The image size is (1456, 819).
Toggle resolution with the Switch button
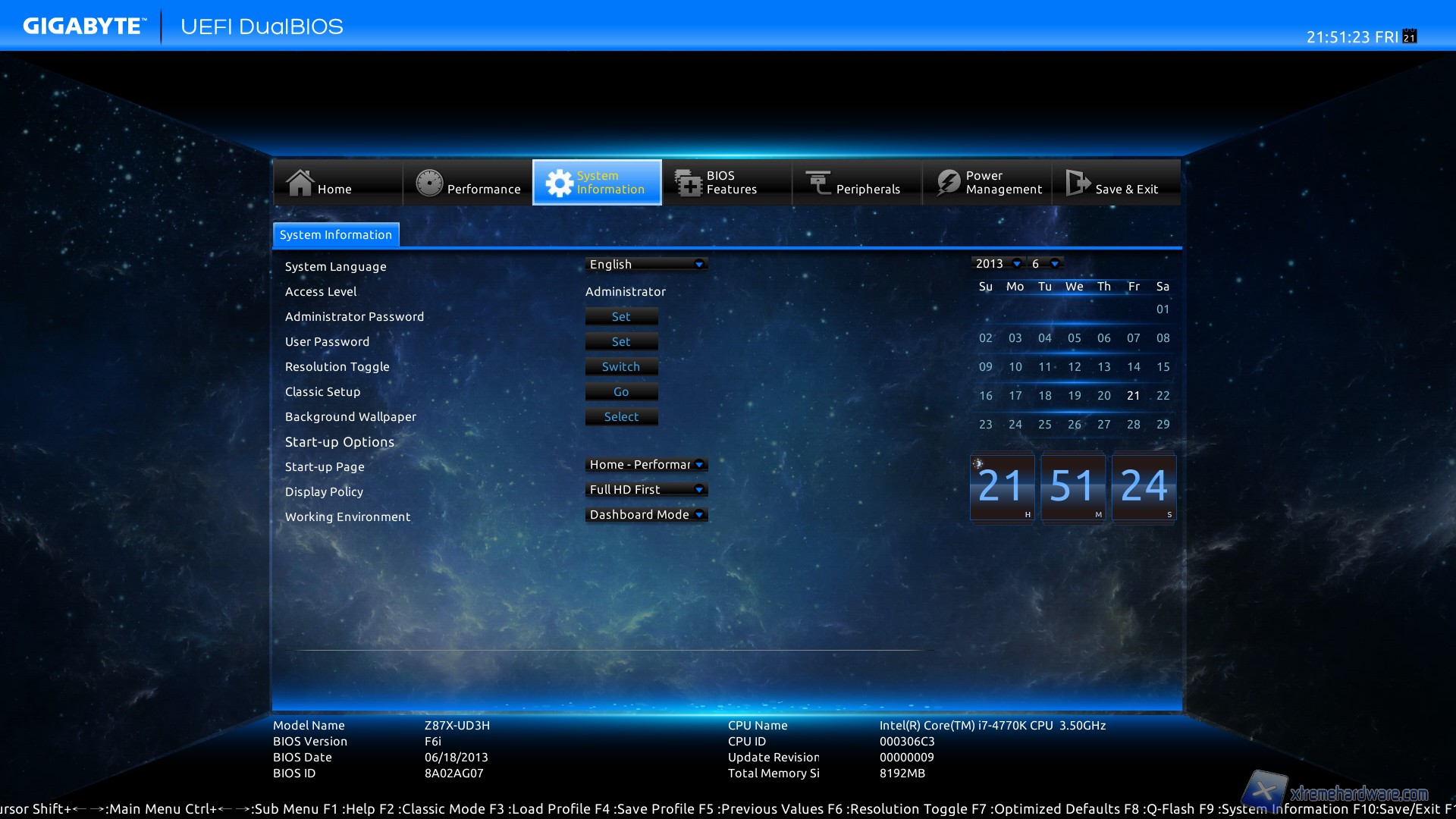click(x=621, y=367)
